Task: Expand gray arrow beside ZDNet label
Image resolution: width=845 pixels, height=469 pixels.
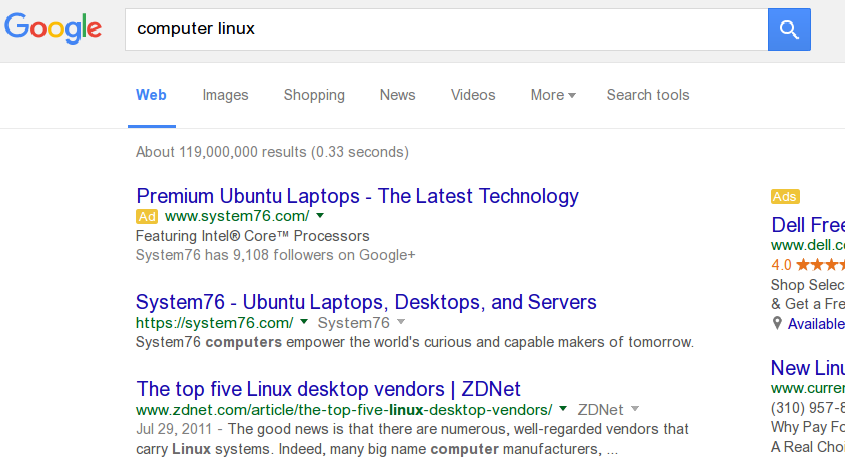Action: pyautogui.click(x=635, y=409)
